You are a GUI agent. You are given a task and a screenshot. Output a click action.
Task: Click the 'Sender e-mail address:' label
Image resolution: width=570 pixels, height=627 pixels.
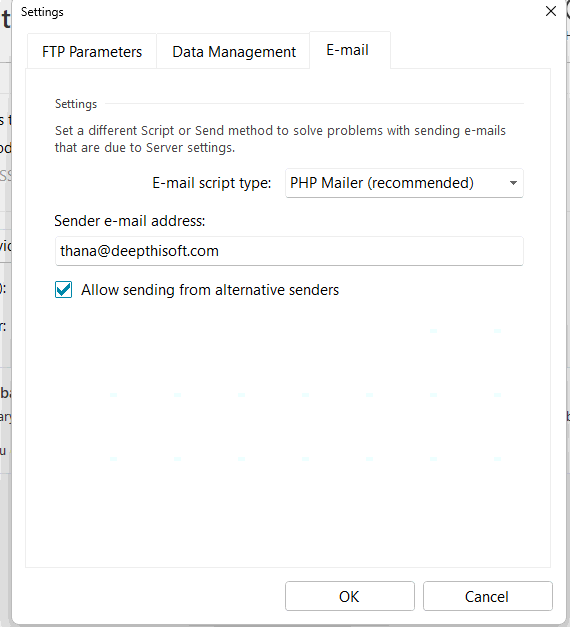coord(130,221)
